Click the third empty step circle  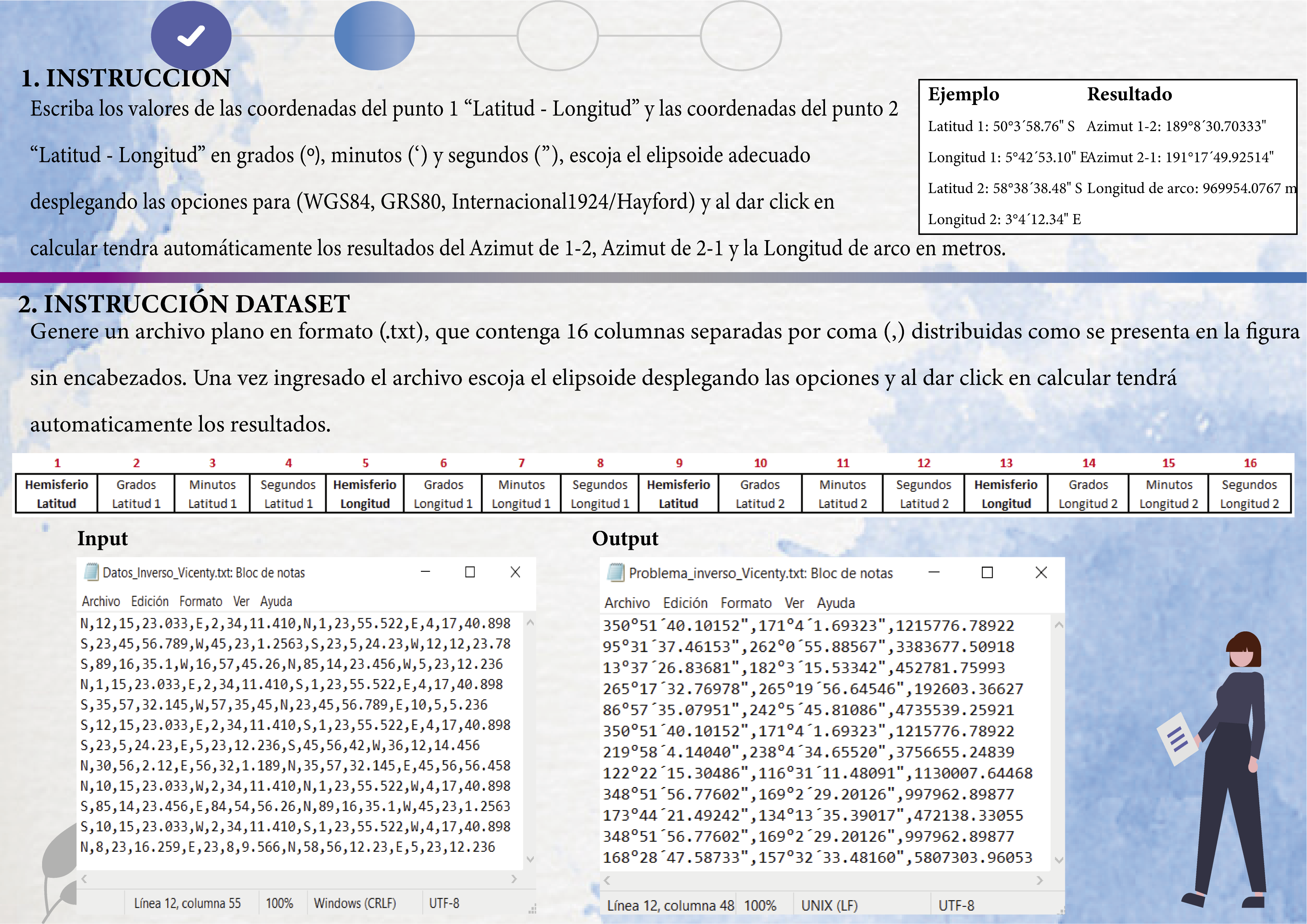click(x=557, y=35)
